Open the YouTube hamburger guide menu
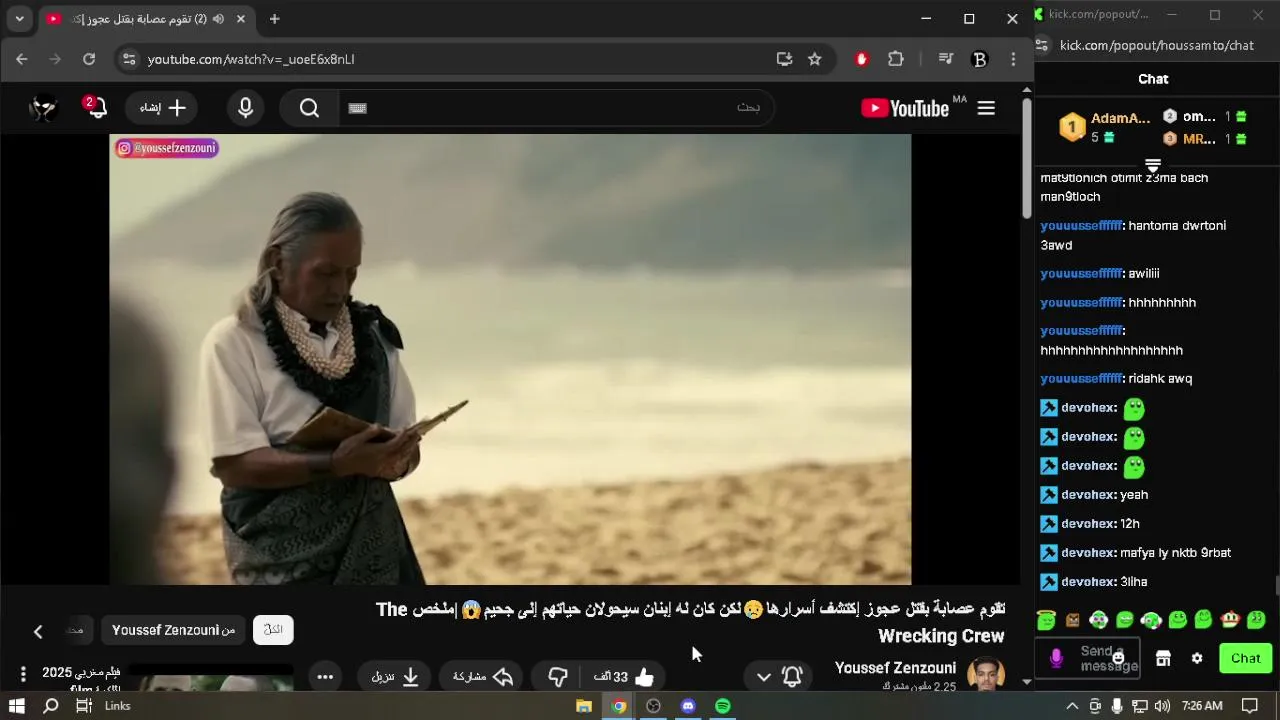This screenshot has height=720, width=1280. click(x=986, y=108)
